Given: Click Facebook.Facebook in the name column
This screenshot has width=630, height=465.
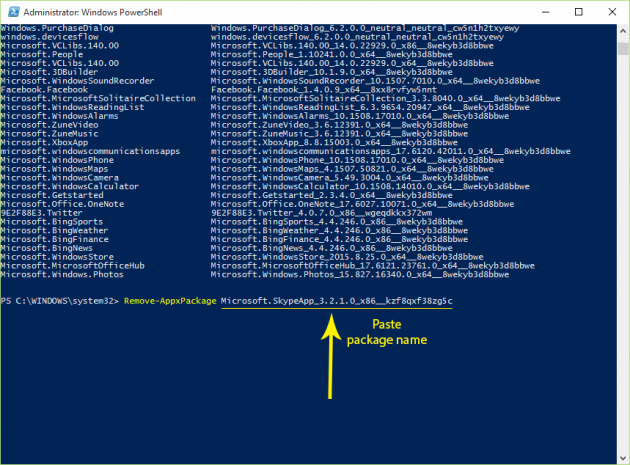Looking at the screenshot, I should click(44, 90).
